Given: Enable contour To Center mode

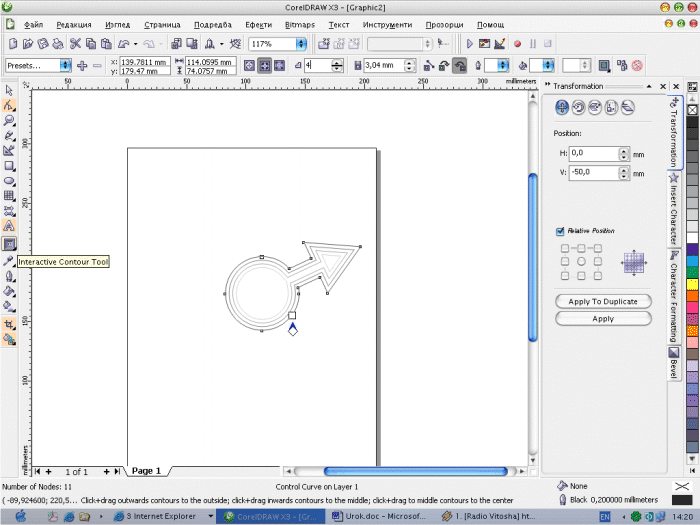Looking at the screenshot, I should [249, 66].
